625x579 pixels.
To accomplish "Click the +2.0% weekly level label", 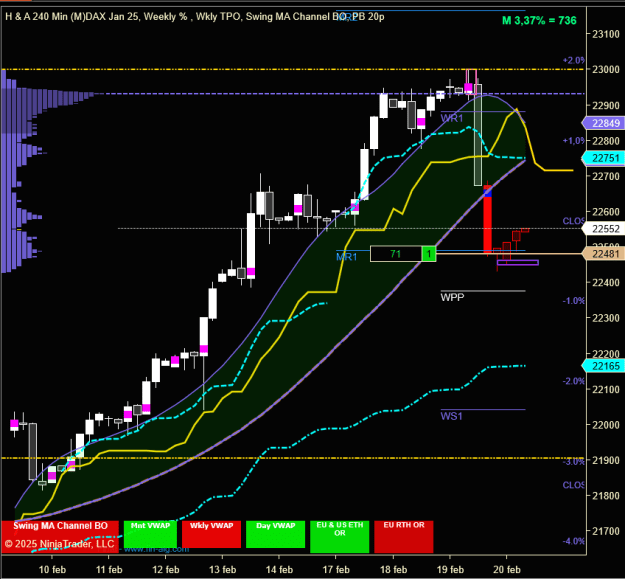I will tap(573, 61).
